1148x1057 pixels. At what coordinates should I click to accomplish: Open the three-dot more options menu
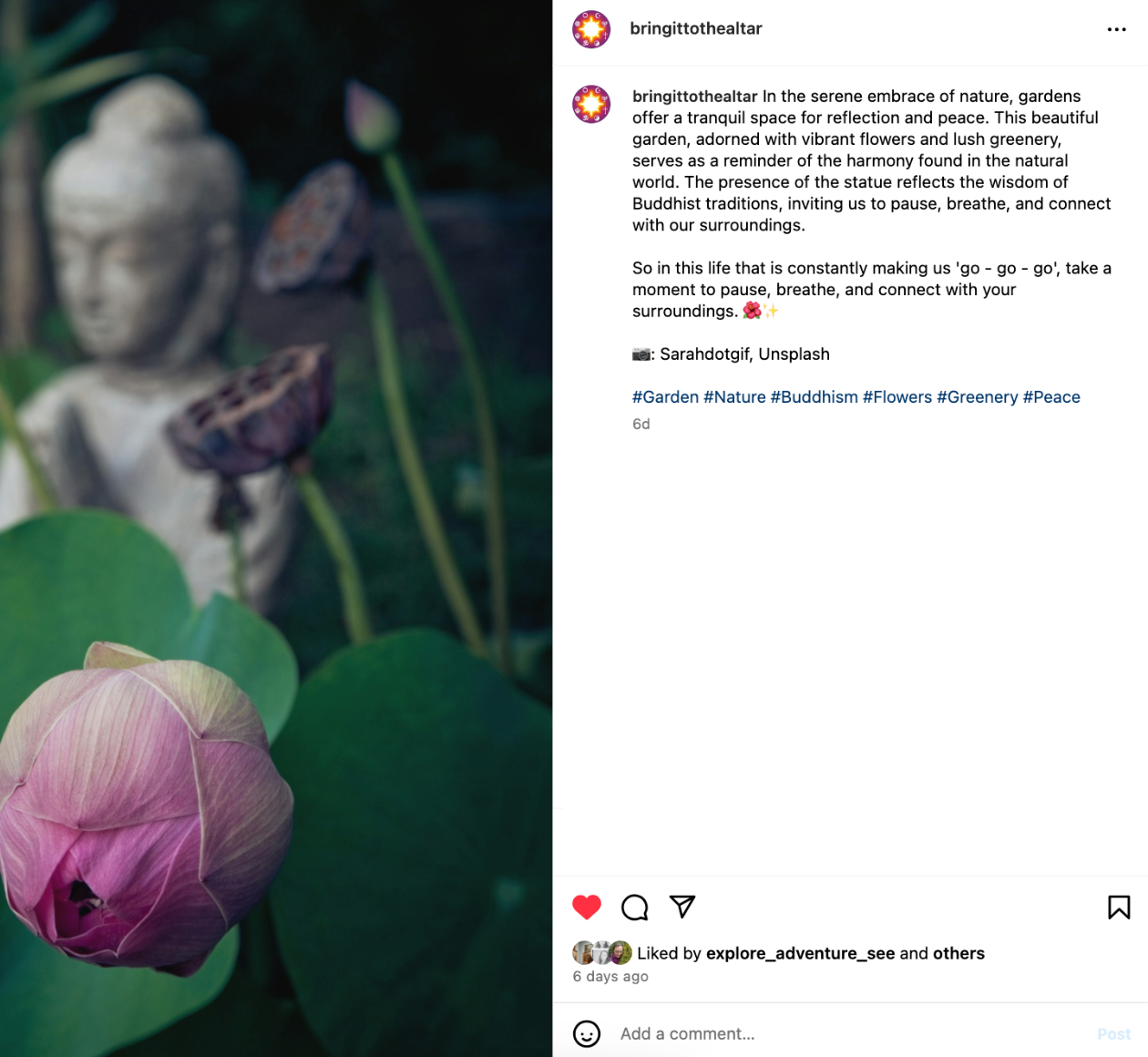[x=1117, y=29]
